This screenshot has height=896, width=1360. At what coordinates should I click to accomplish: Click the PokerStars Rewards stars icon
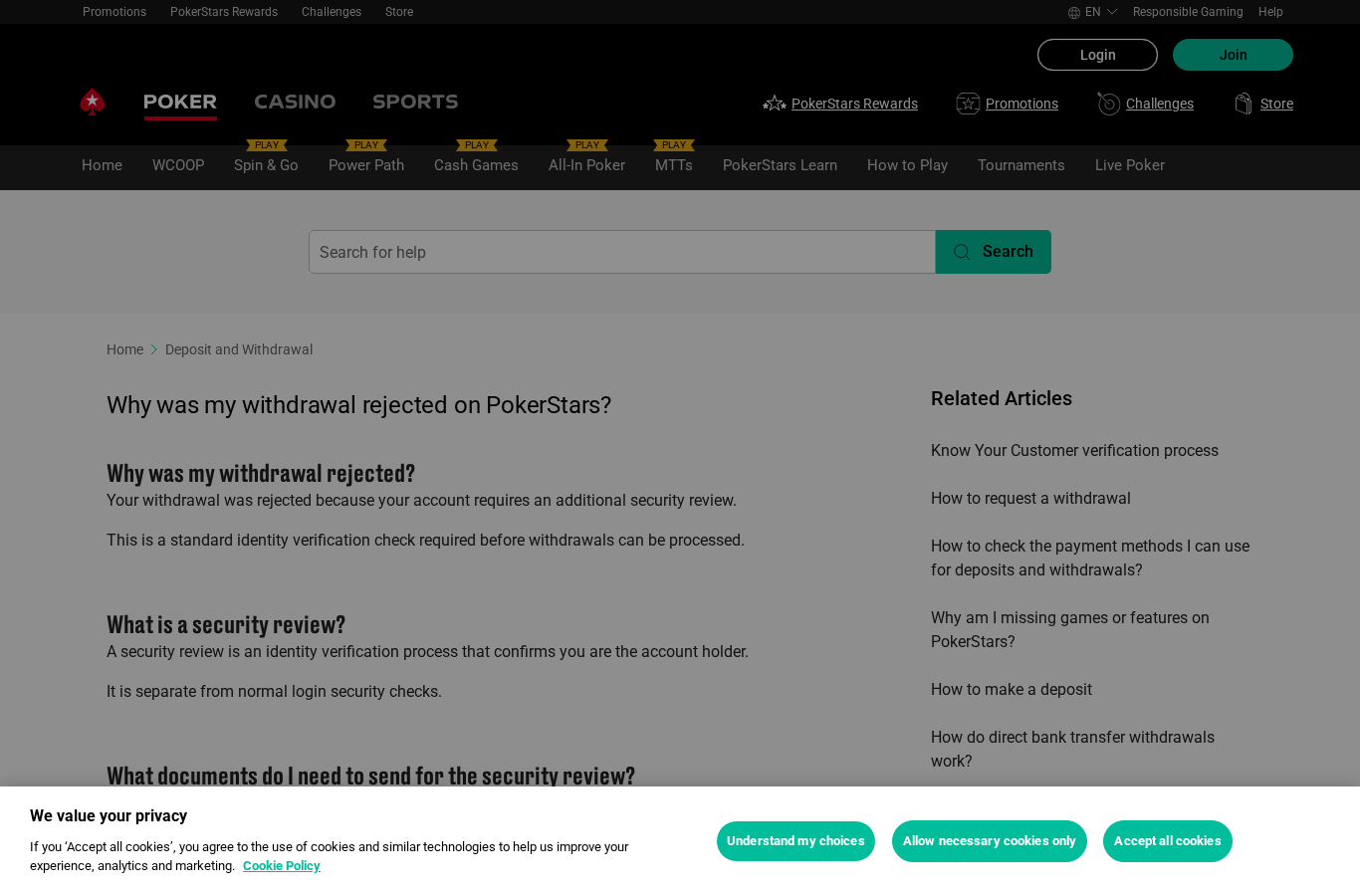point(775,104)
